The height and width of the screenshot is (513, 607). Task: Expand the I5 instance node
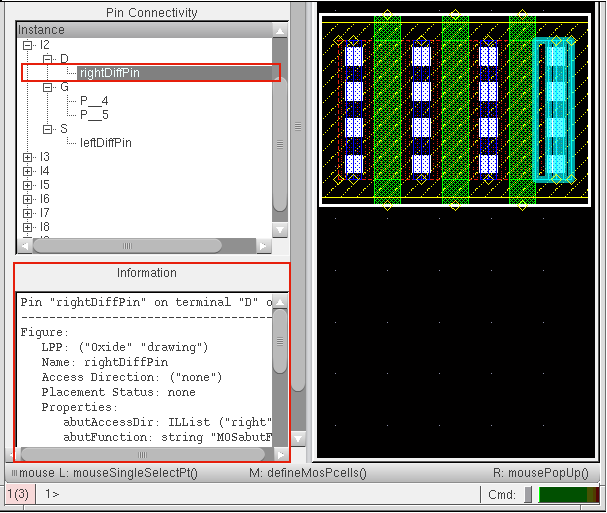pos(28,185)
